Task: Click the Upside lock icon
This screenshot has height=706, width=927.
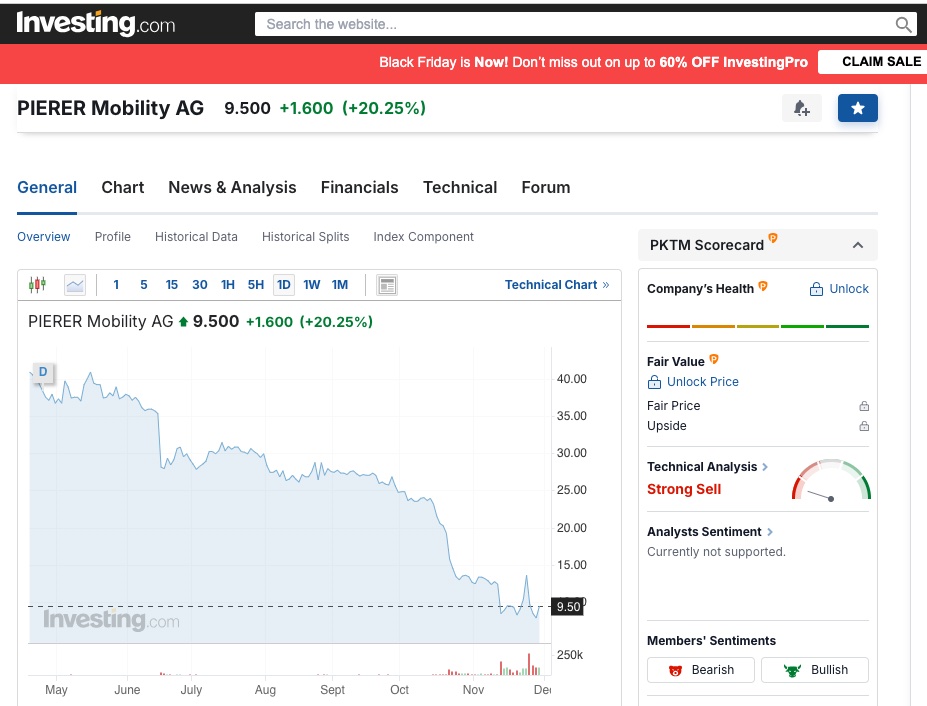Action: 864,426
